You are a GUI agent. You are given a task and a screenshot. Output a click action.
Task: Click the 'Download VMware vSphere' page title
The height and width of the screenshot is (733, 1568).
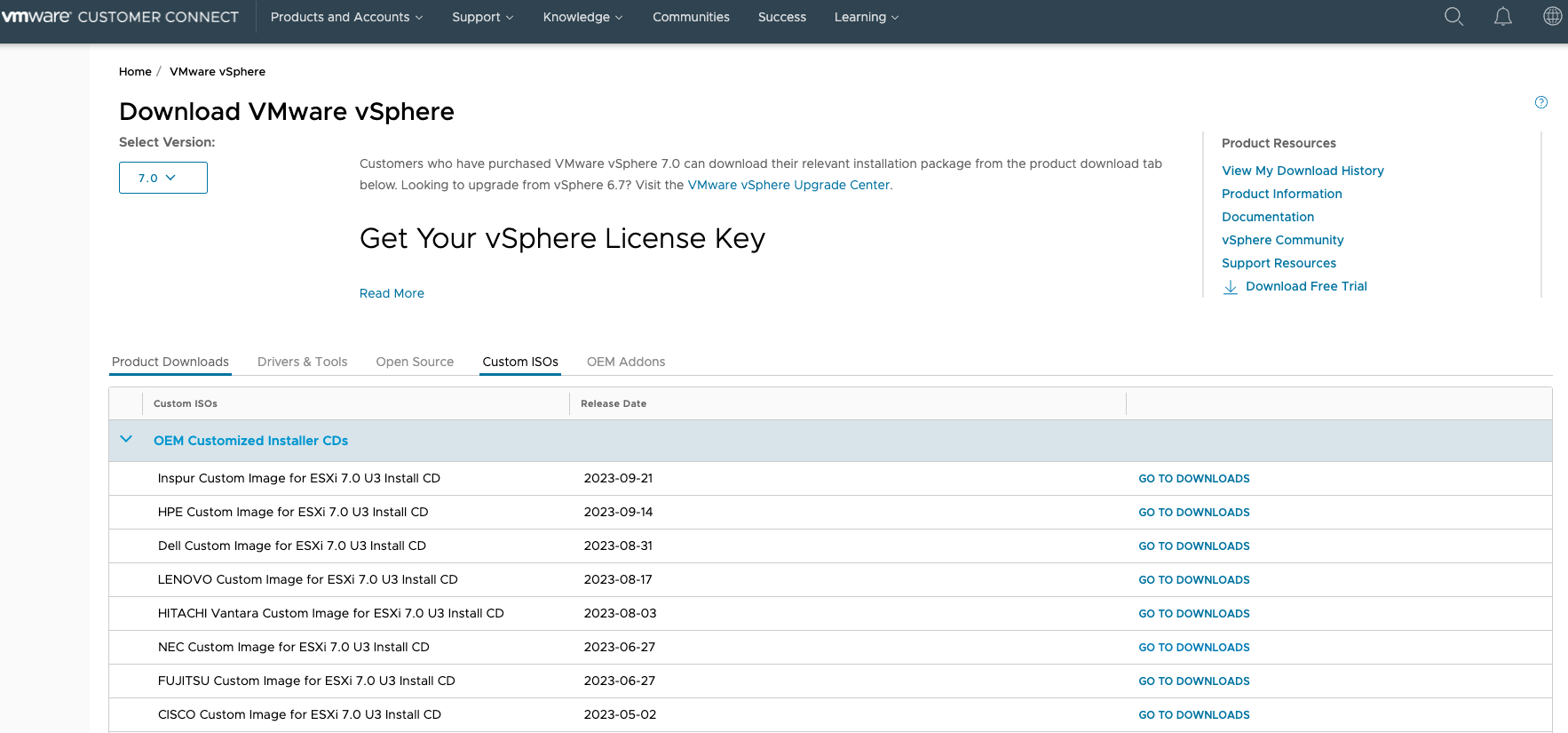[x=287, y=111]
